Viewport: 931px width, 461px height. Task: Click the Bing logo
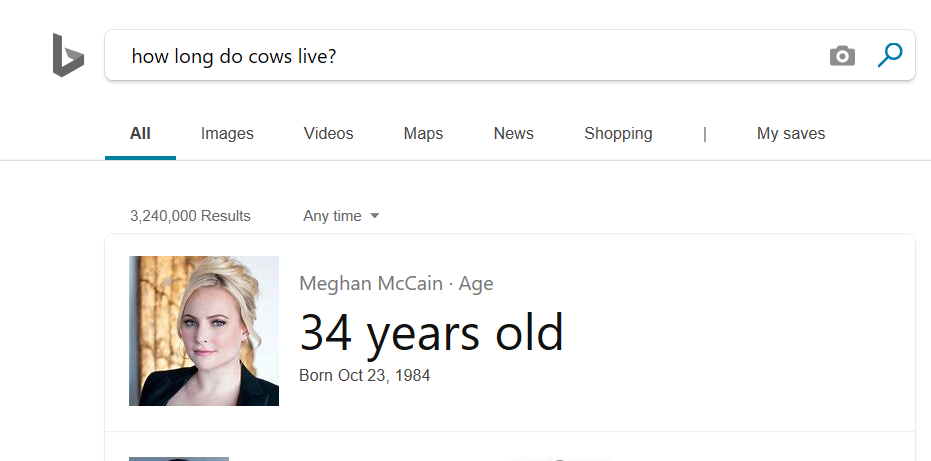pyautogui.click(x=68, y=55)
